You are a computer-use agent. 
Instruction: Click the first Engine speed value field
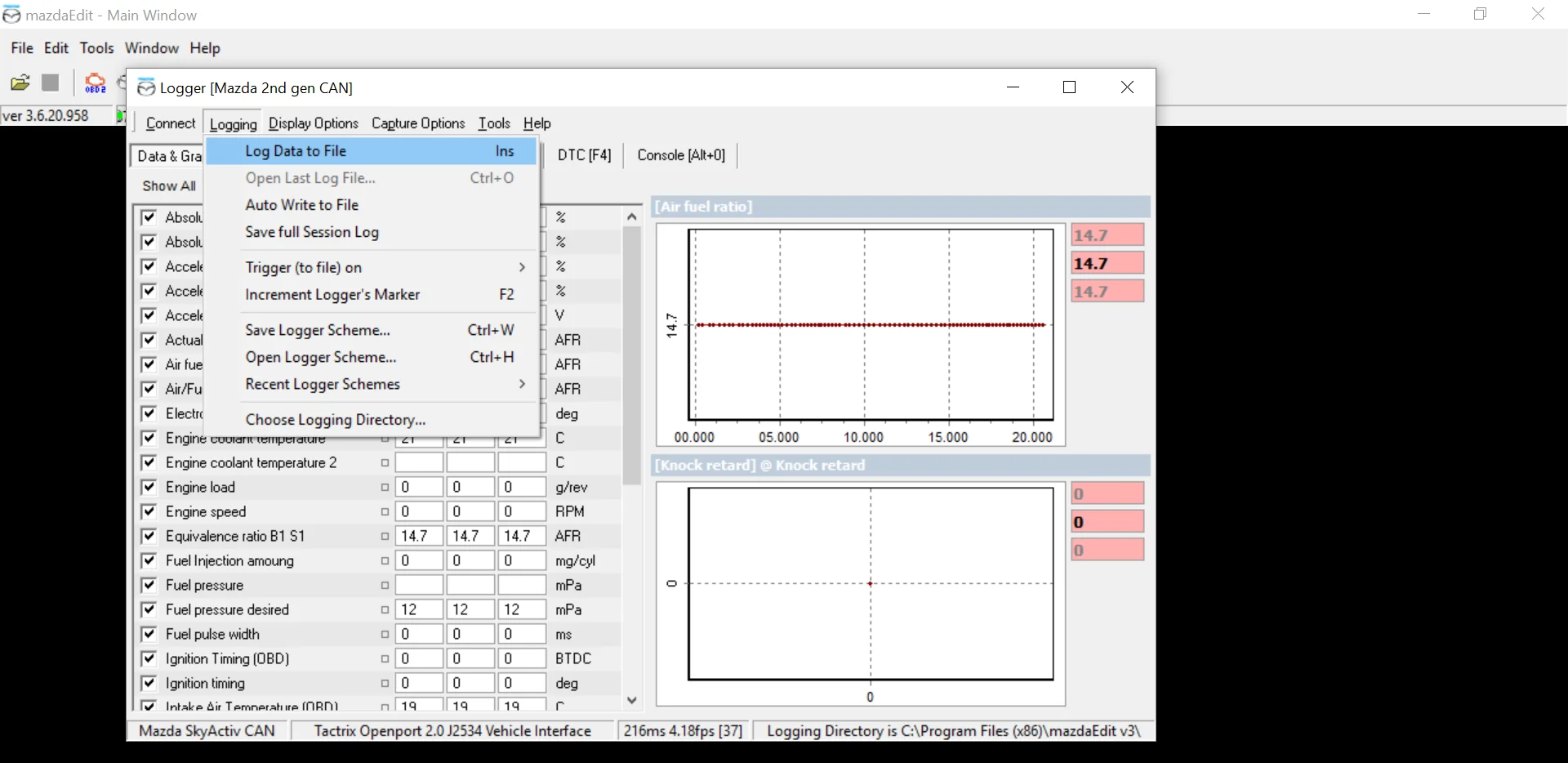419,511
